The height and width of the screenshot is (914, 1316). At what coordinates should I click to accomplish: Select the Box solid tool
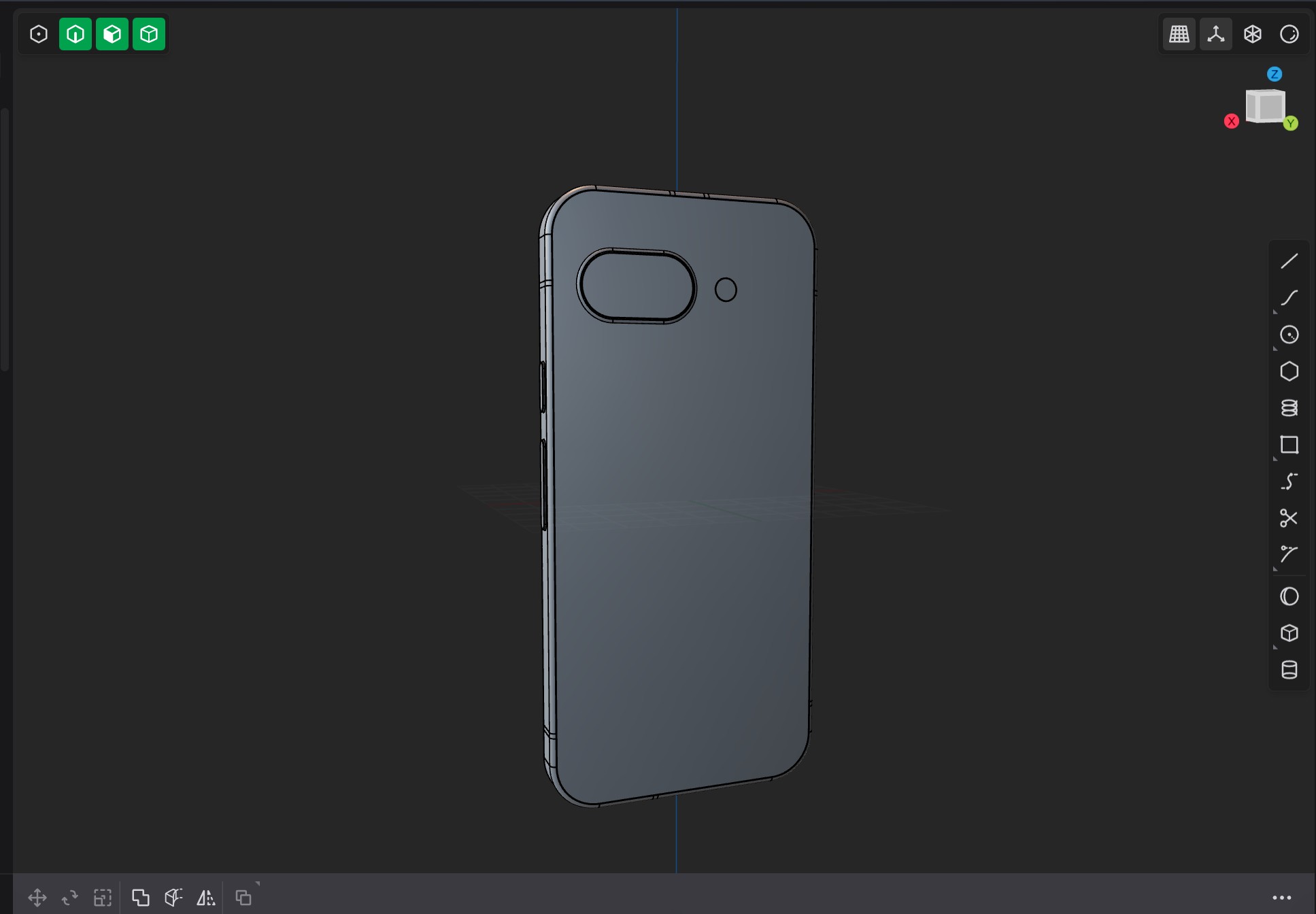[1289, 633]
